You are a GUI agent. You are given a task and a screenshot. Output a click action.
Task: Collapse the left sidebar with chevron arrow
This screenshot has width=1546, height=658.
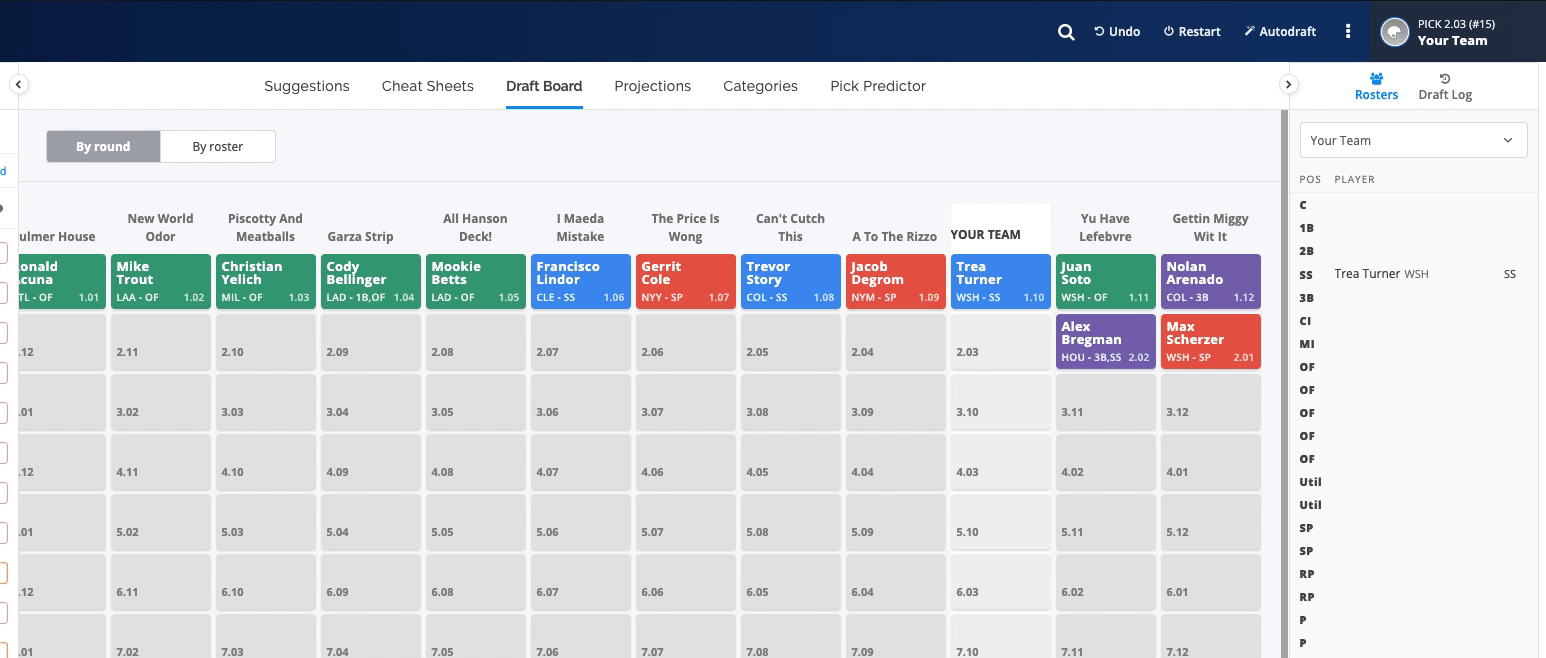18,85
